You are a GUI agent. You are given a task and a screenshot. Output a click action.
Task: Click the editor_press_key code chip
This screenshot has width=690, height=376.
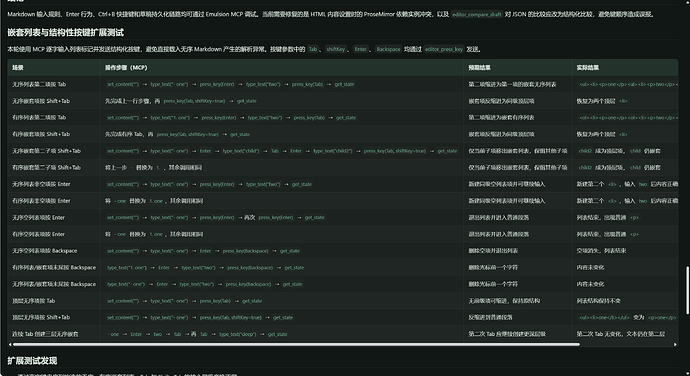[444, 49]
